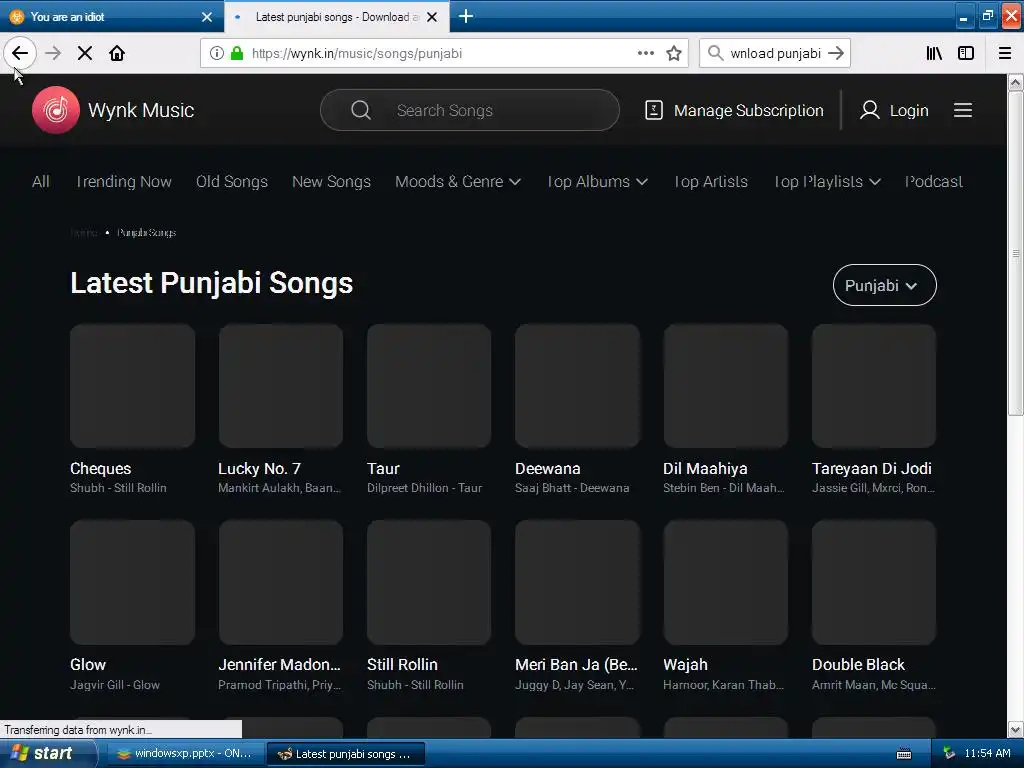The image size is (1024, 768).
Task: Click the Login user profile icon
Action: click(x=869, y=110)
